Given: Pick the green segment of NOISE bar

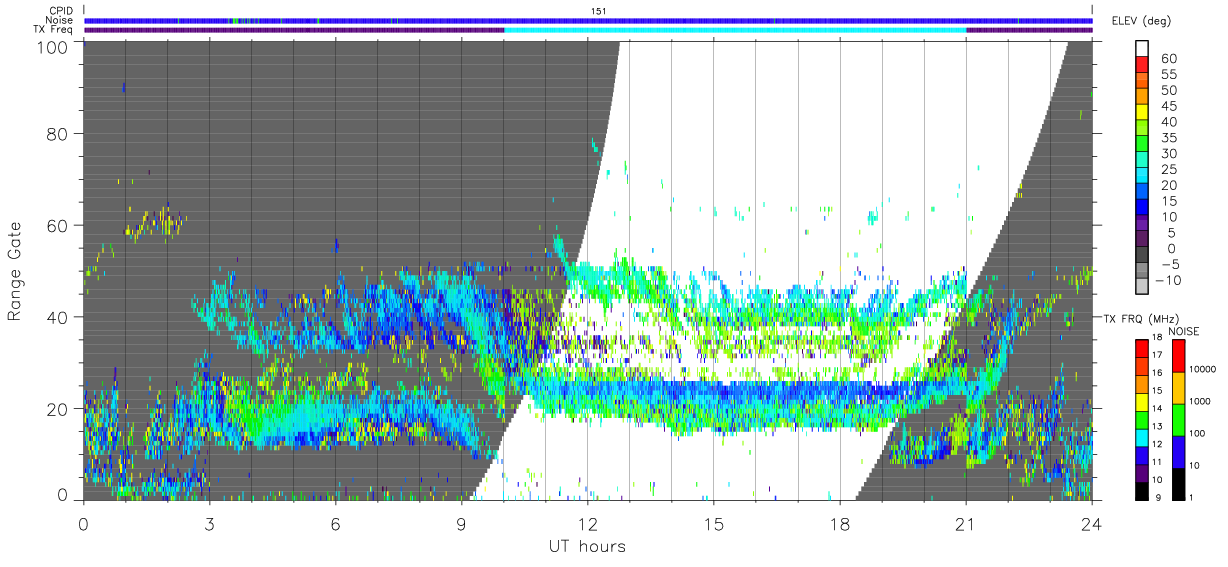Looking at the screenshot, I should pyautogui.click(x=1178, y=420).
